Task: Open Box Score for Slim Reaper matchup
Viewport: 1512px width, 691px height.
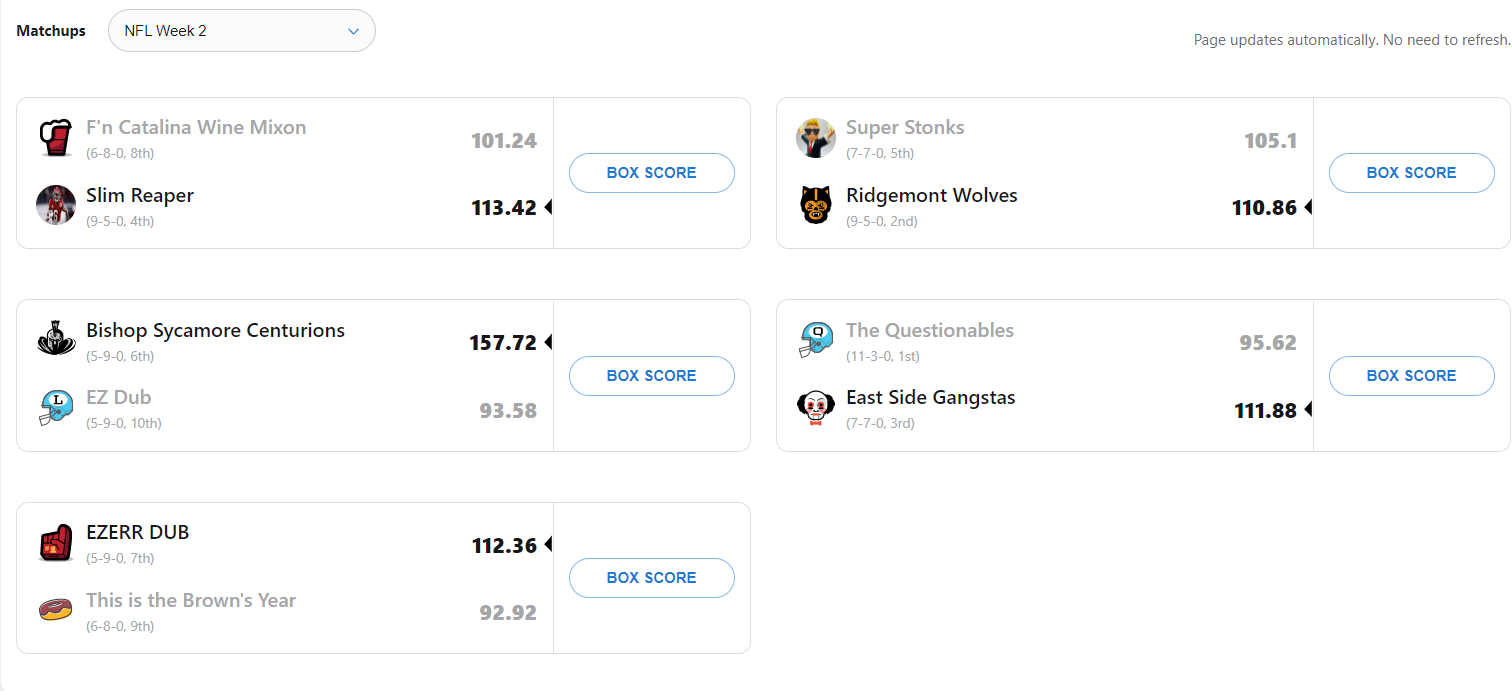Action: 651,173
